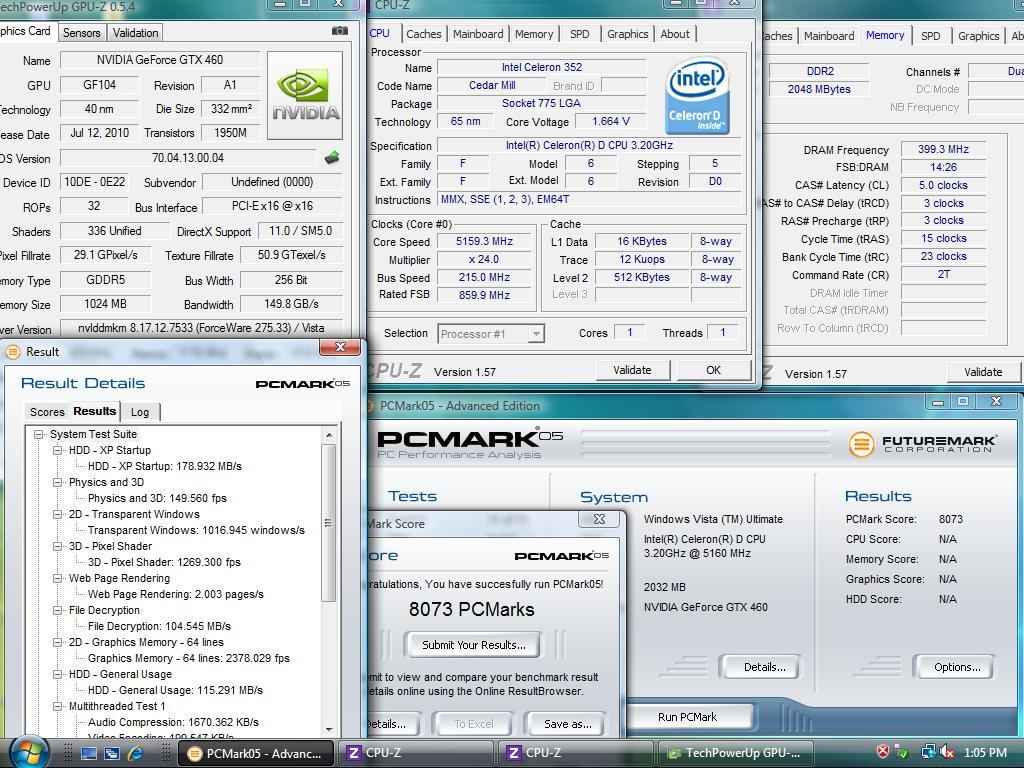Select 'Audio Compression: 1670.362 KB/s' row
The width and height of the screenshot is (1024, 768).
[173, 722]
